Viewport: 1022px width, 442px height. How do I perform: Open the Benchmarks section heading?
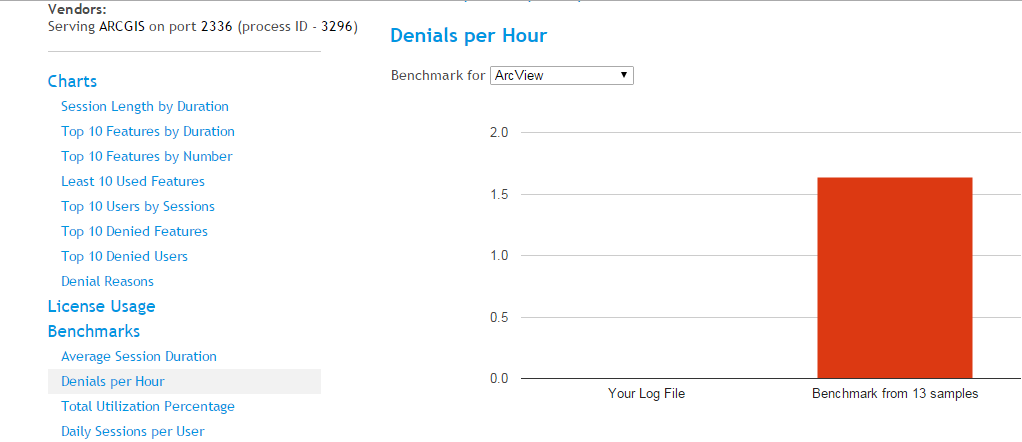[94, 331]
